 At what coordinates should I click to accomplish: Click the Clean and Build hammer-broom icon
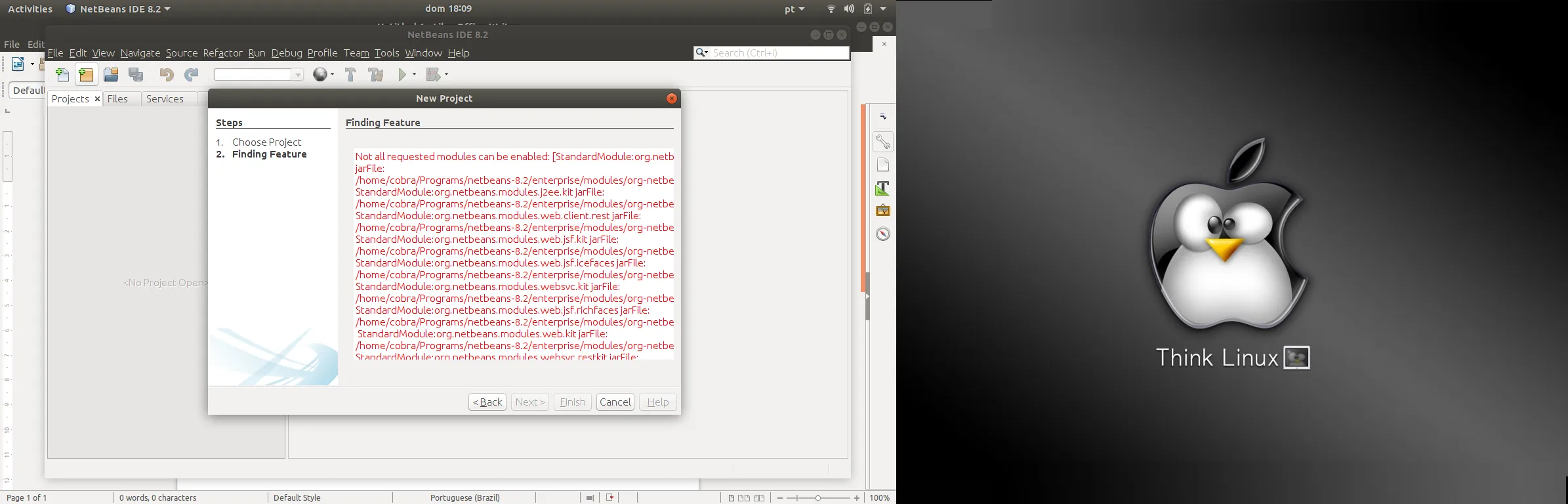pos(376,74)
